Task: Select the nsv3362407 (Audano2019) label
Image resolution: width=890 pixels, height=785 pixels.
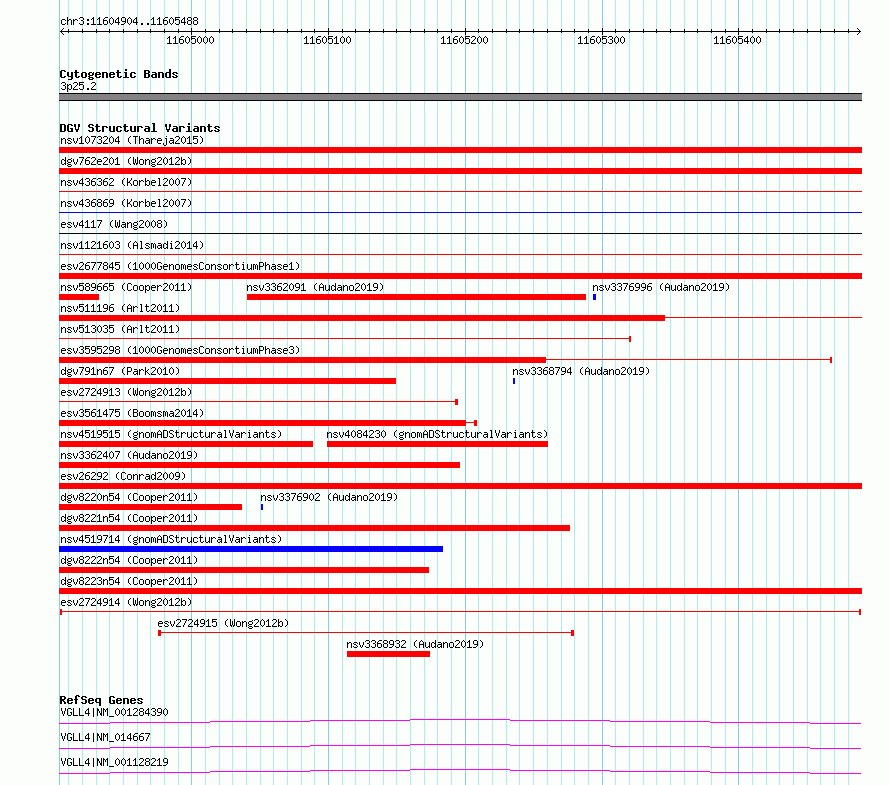Action: click(x=129, y=455)
